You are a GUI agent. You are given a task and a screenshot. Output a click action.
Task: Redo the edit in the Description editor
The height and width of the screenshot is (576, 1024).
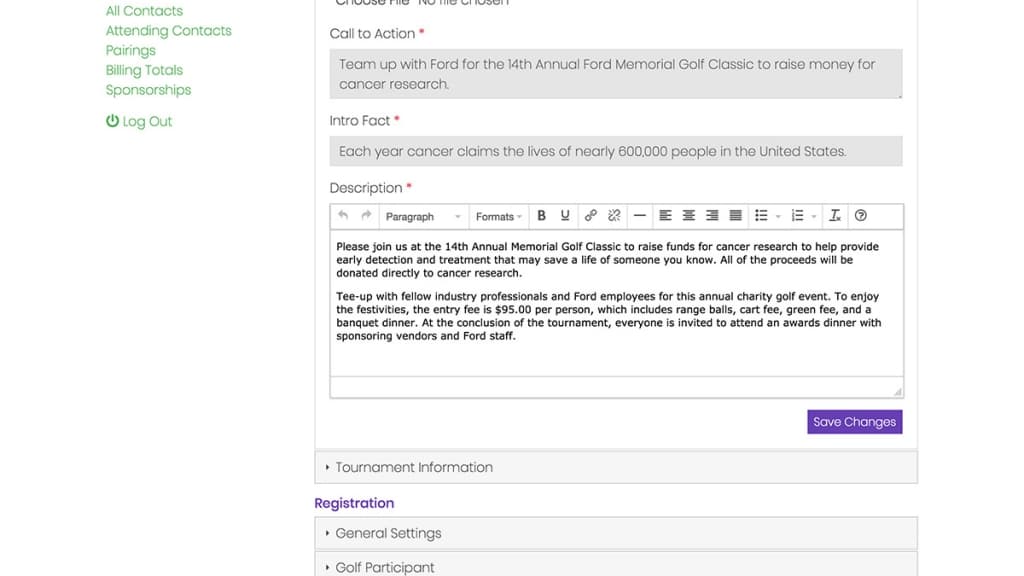[x=366, y=216]
